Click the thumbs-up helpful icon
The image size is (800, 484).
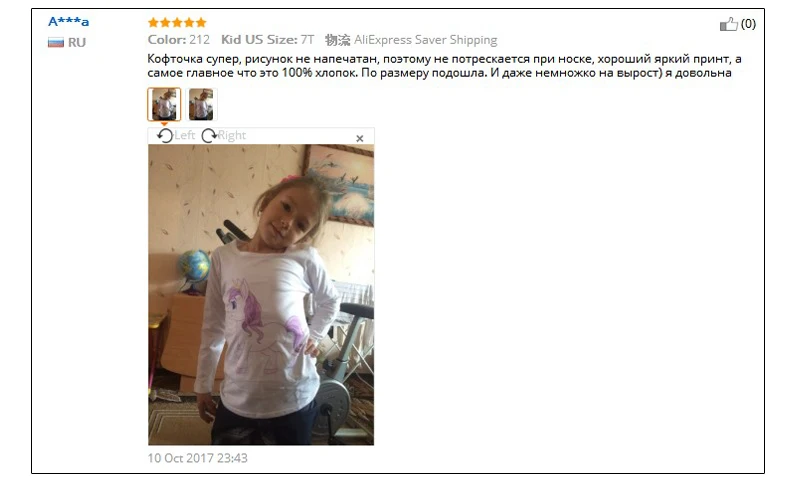729,24
